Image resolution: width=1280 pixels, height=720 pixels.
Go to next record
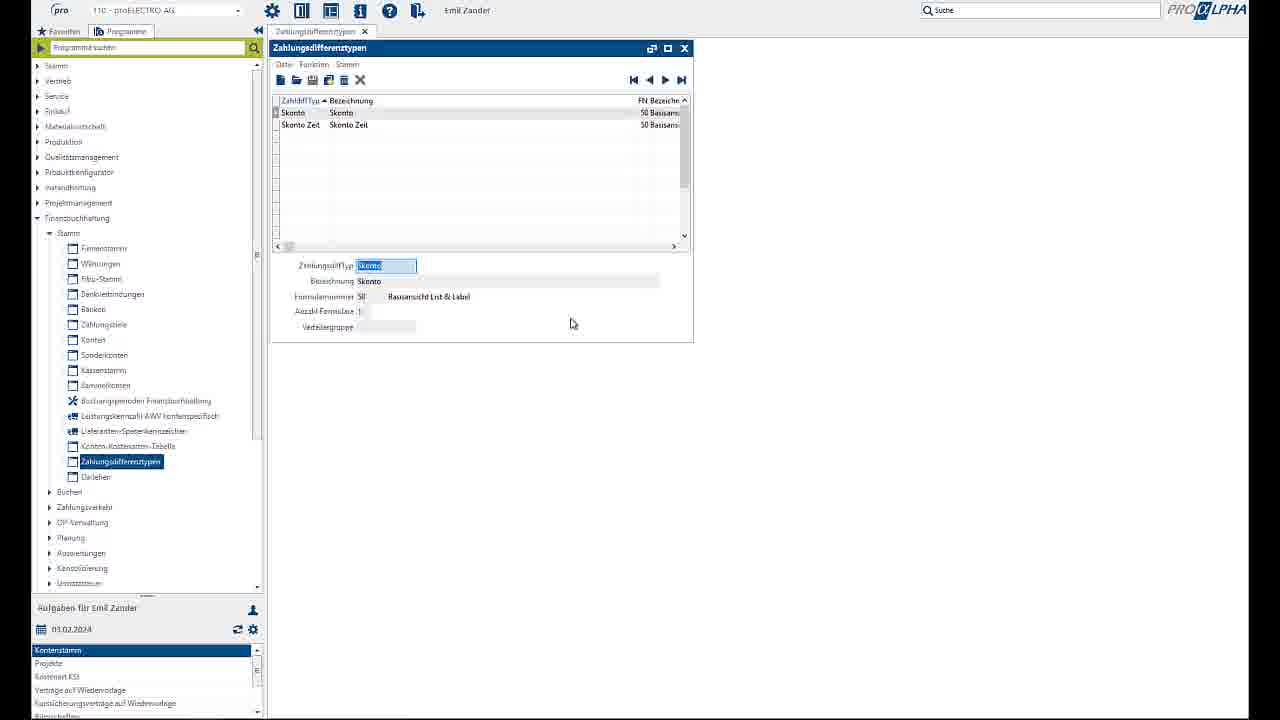point(666,80)
